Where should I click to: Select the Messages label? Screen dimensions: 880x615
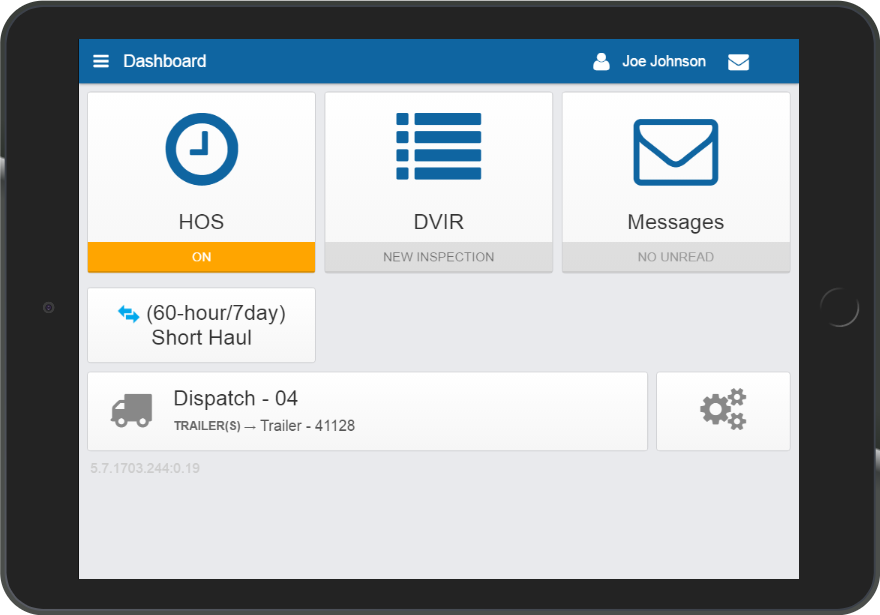tap(676, 222)
